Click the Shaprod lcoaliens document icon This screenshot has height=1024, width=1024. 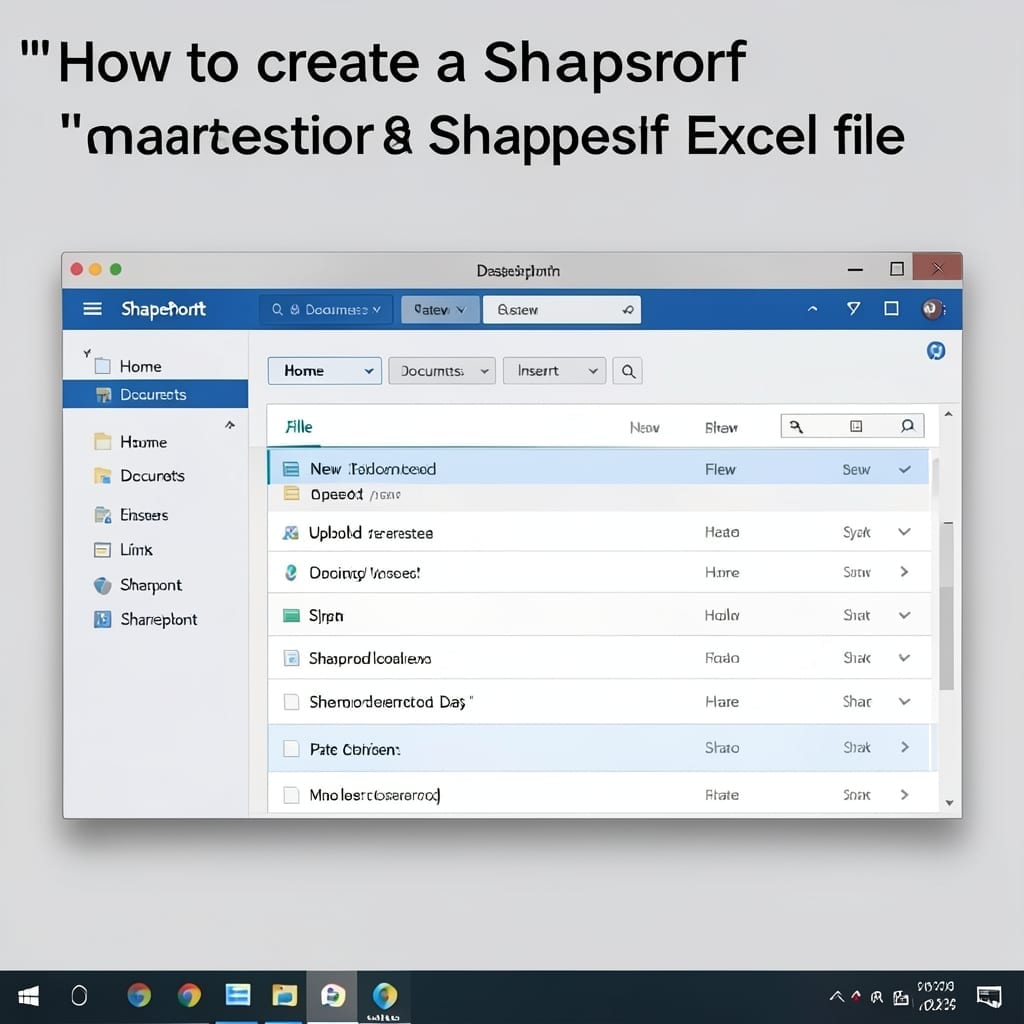tap(291, 658)
